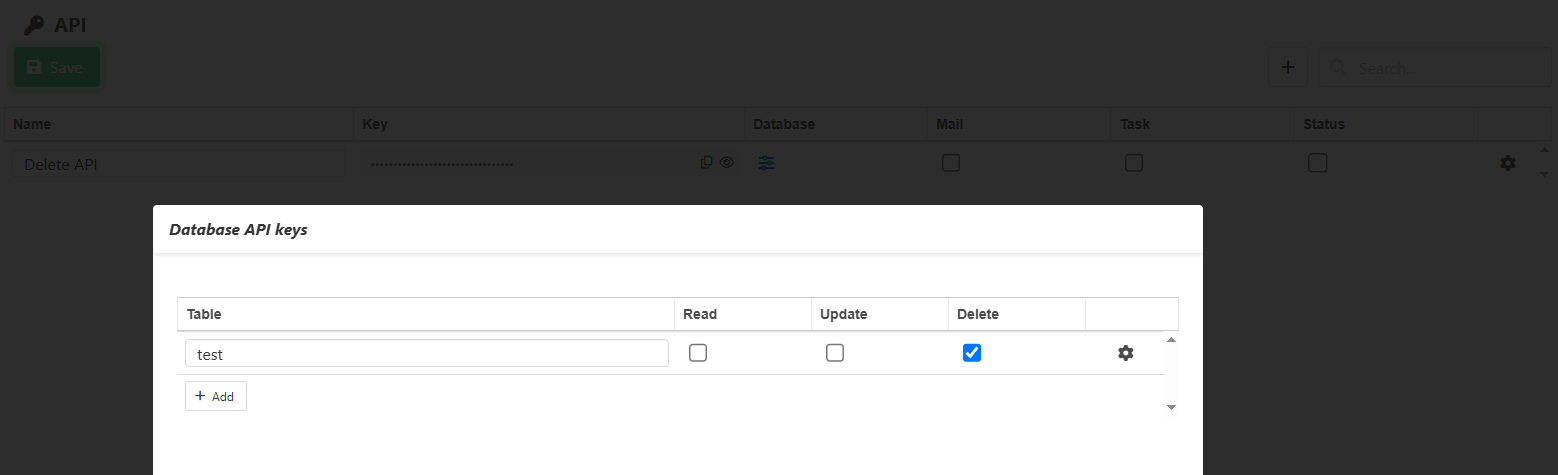Toggle the Status checkbox for Delete API

[x=1318, y=163]
